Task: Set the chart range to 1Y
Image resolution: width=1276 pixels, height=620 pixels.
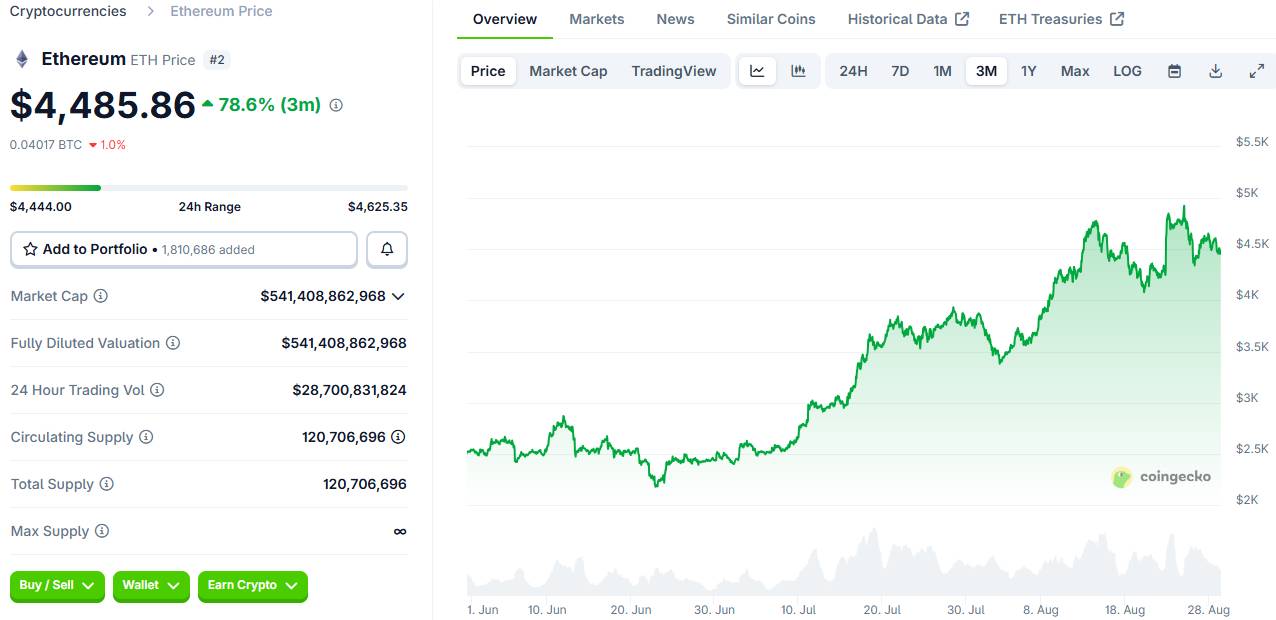Action: coord(1028,71)
